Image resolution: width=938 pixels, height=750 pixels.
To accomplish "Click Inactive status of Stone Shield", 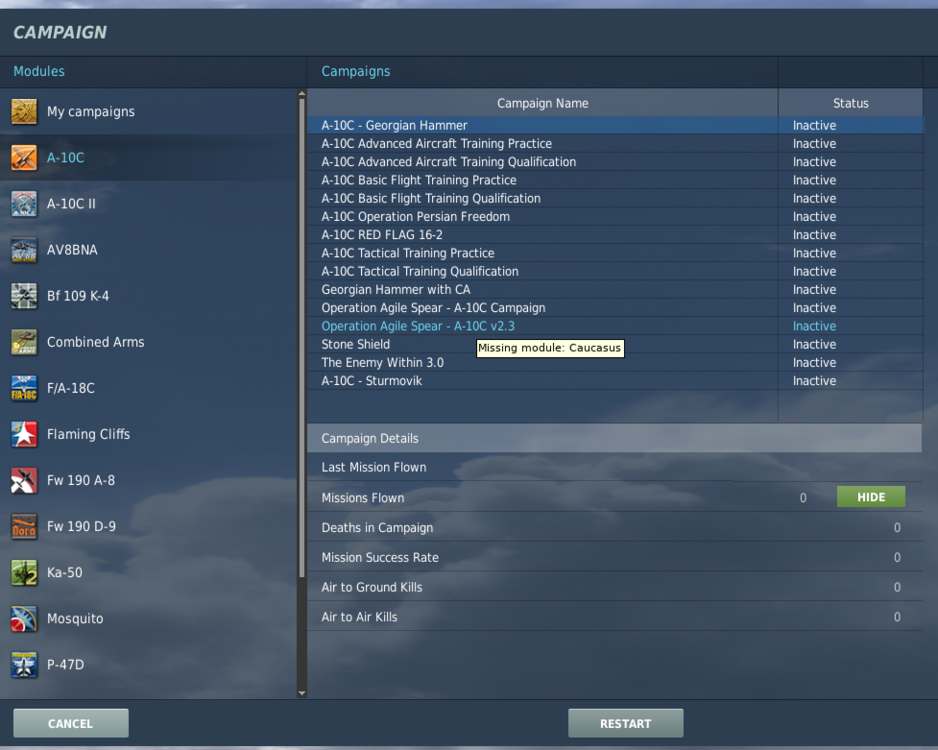I will (814, 344).
